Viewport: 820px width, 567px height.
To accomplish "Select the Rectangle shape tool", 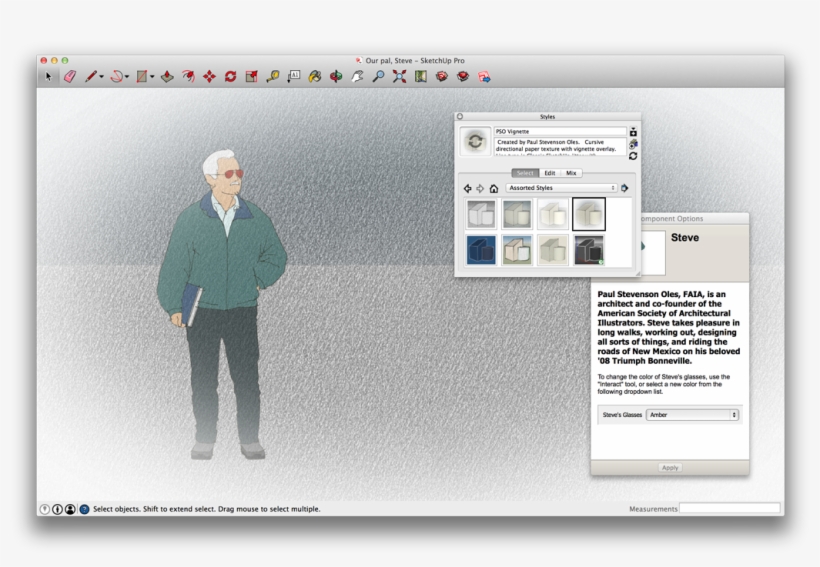I will click(142, 77).
